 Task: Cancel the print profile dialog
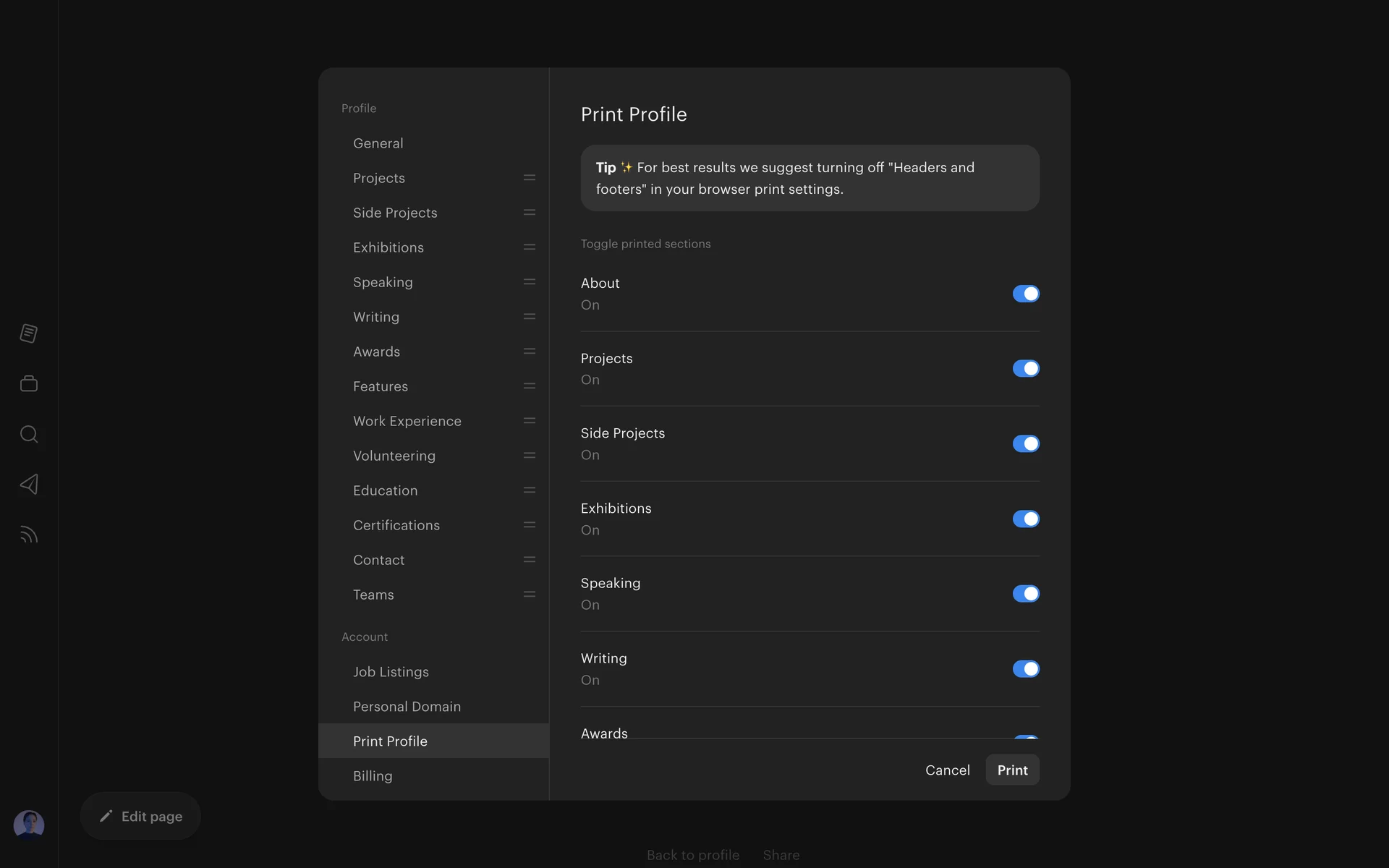click(947, 770)
